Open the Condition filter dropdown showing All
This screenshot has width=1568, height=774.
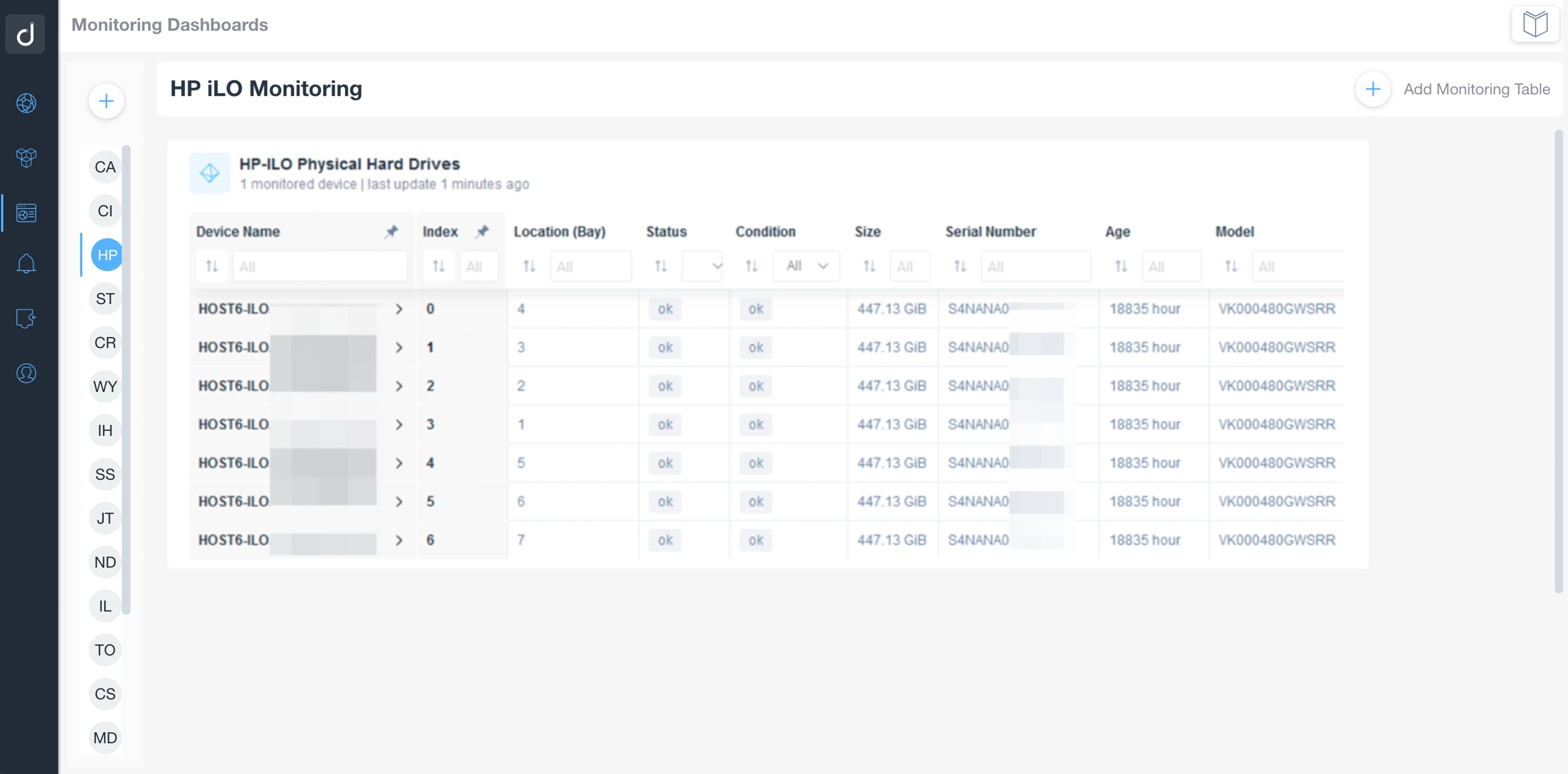806,266
